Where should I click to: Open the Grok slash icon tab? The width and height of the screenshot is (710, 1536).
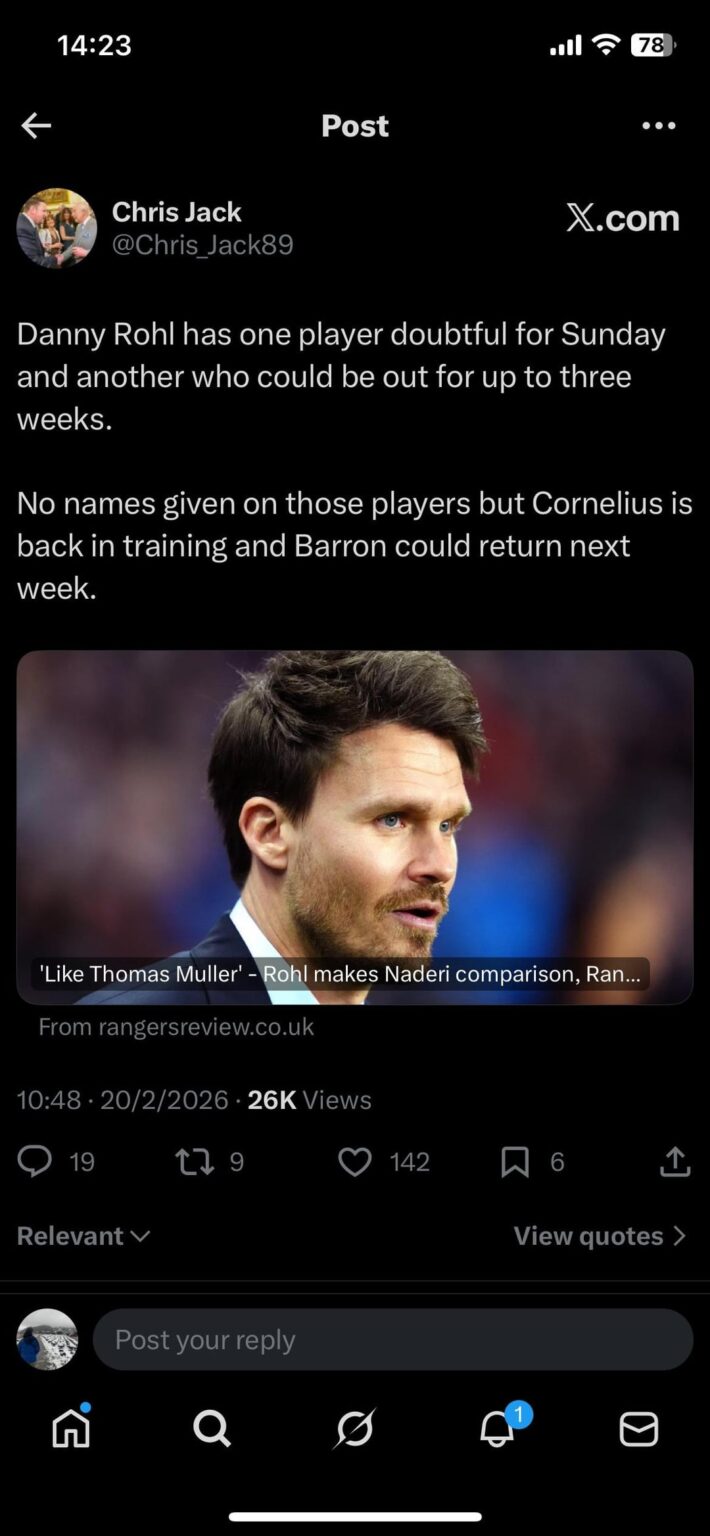point(355,1429)
